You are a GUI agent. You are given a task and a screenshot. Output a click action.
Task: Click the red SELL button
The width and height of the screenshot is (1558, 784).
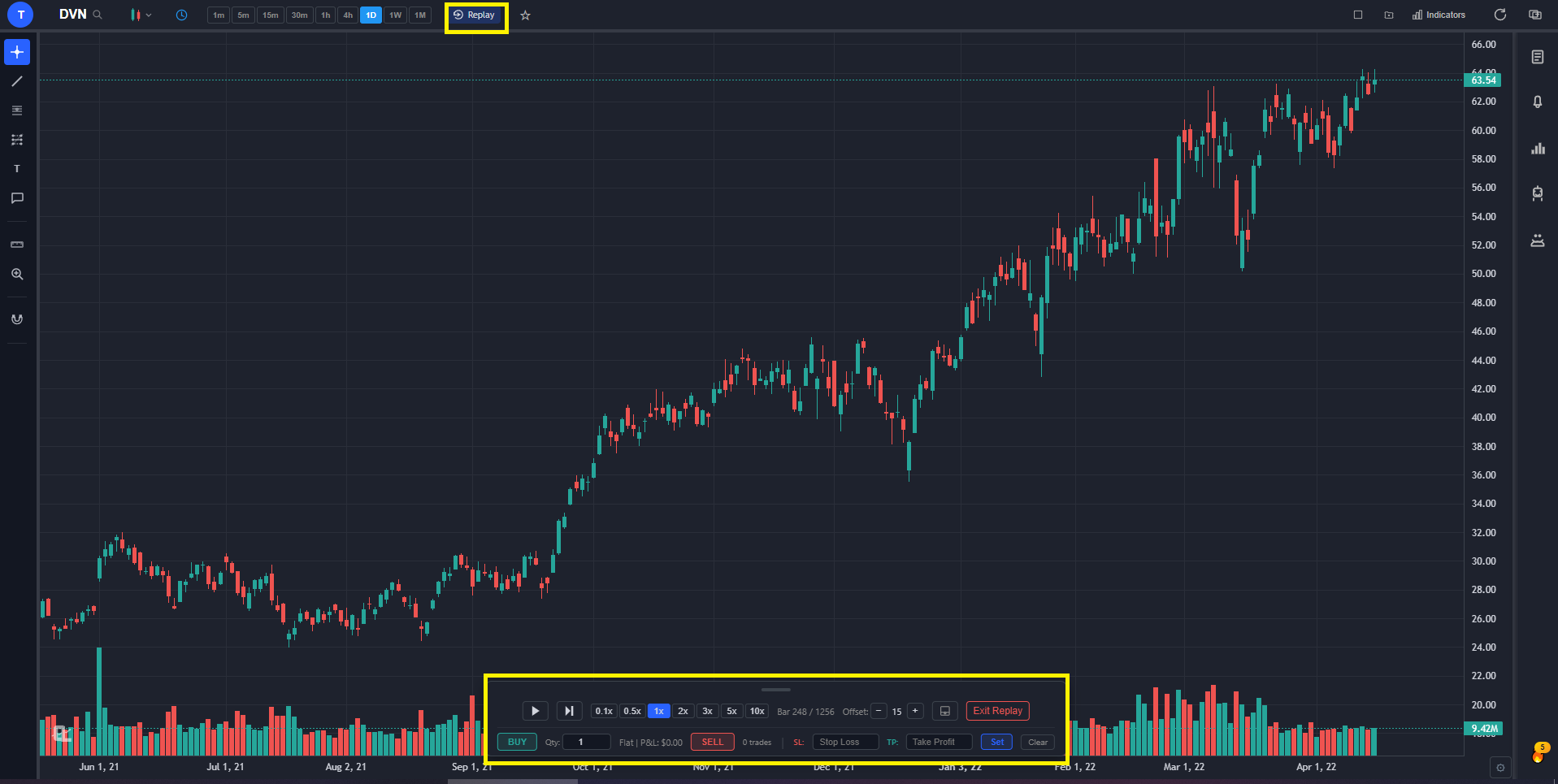[x=713, y=742]
